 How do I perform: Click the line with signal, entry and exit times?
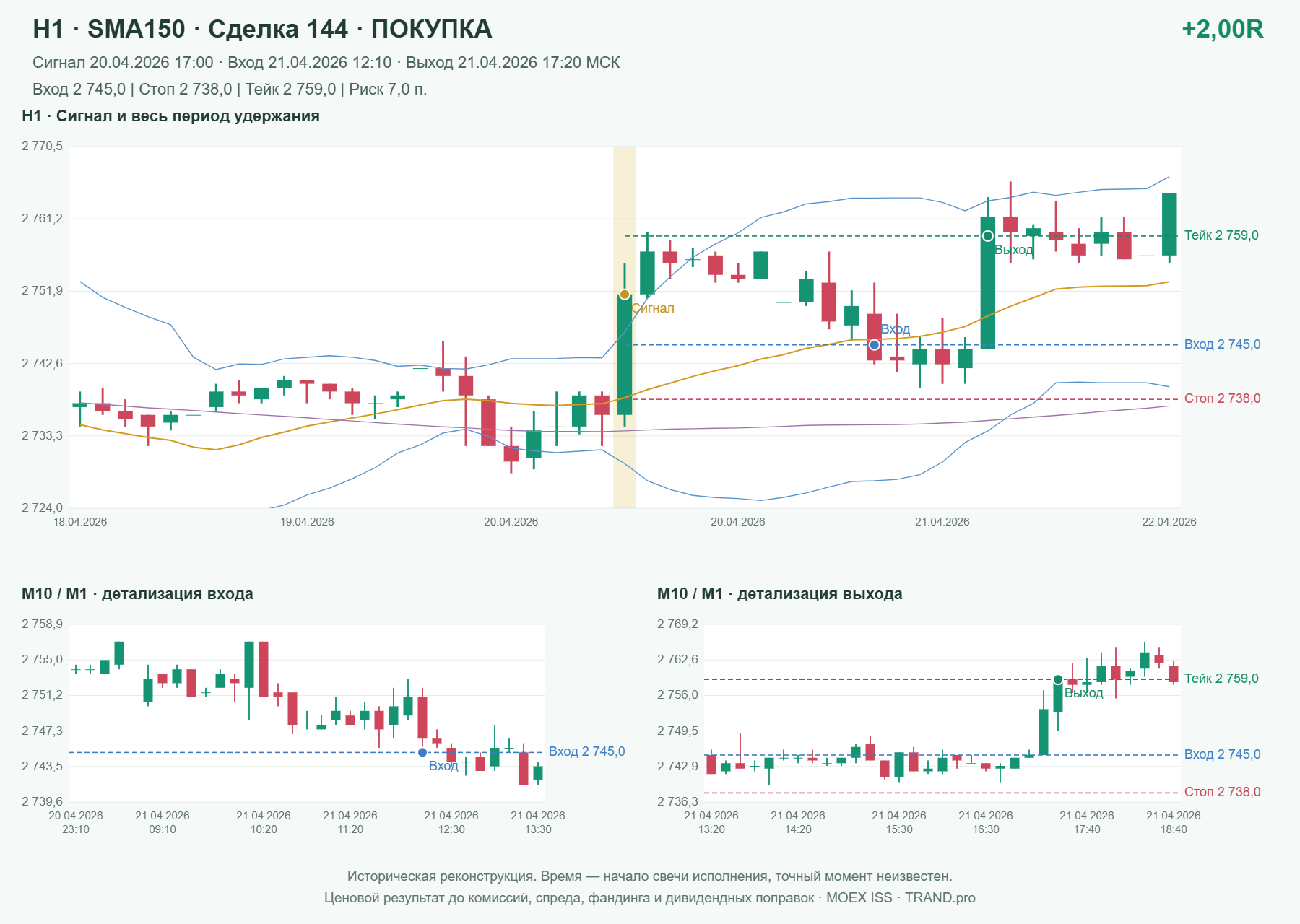click(x=326, y=63)
